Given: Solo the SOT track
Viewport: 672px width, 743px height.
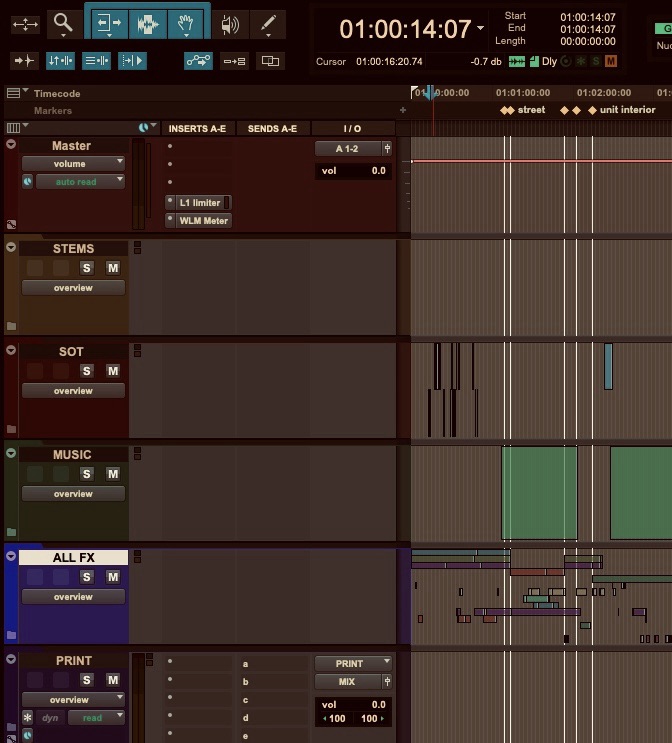Looking at the screenshot, I should (x=86, y=371).
